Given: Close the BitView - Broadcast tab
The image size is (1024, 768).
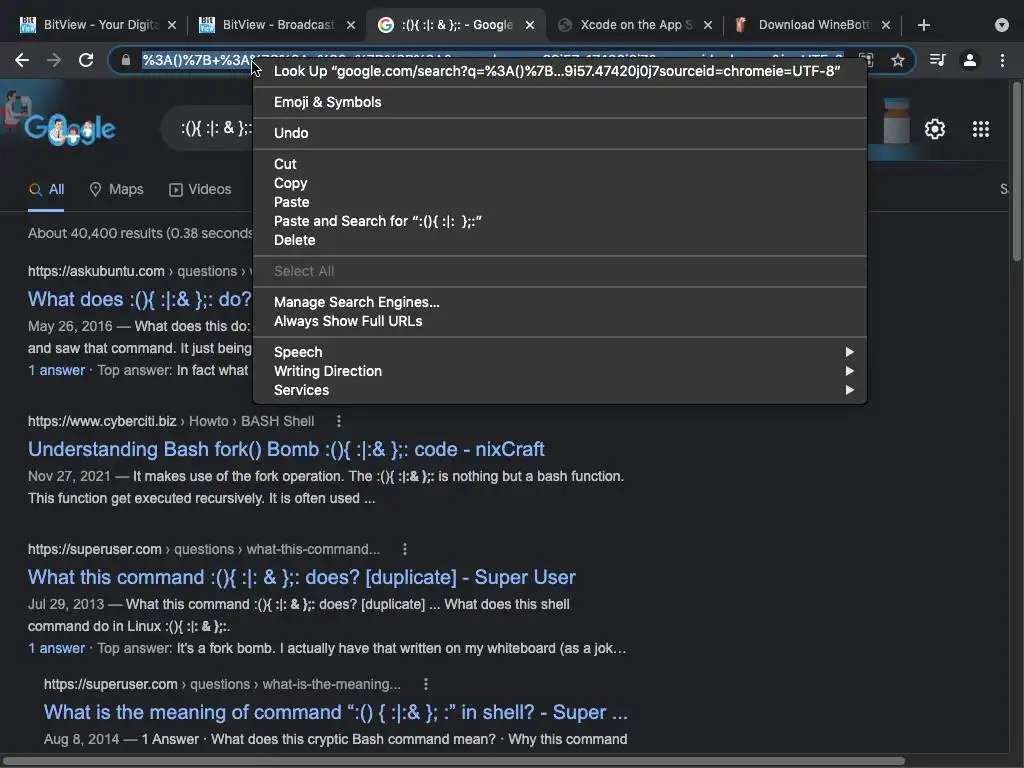Looking at the screenshot, I should click(x=351, y=25).
